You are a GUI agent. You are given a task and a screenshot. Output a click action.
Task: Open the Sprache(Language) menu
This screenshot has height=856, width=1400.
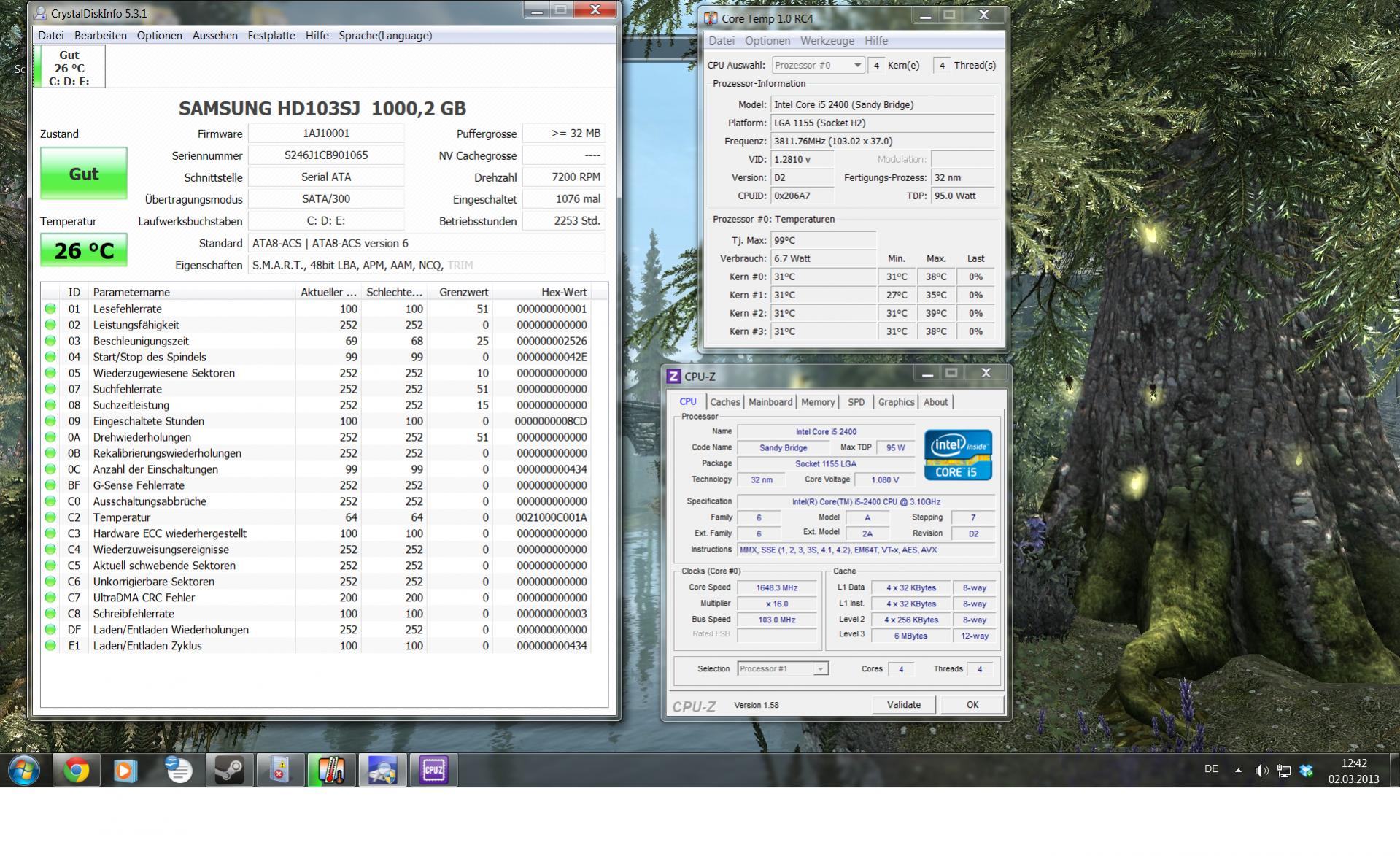tap(385, 35)
